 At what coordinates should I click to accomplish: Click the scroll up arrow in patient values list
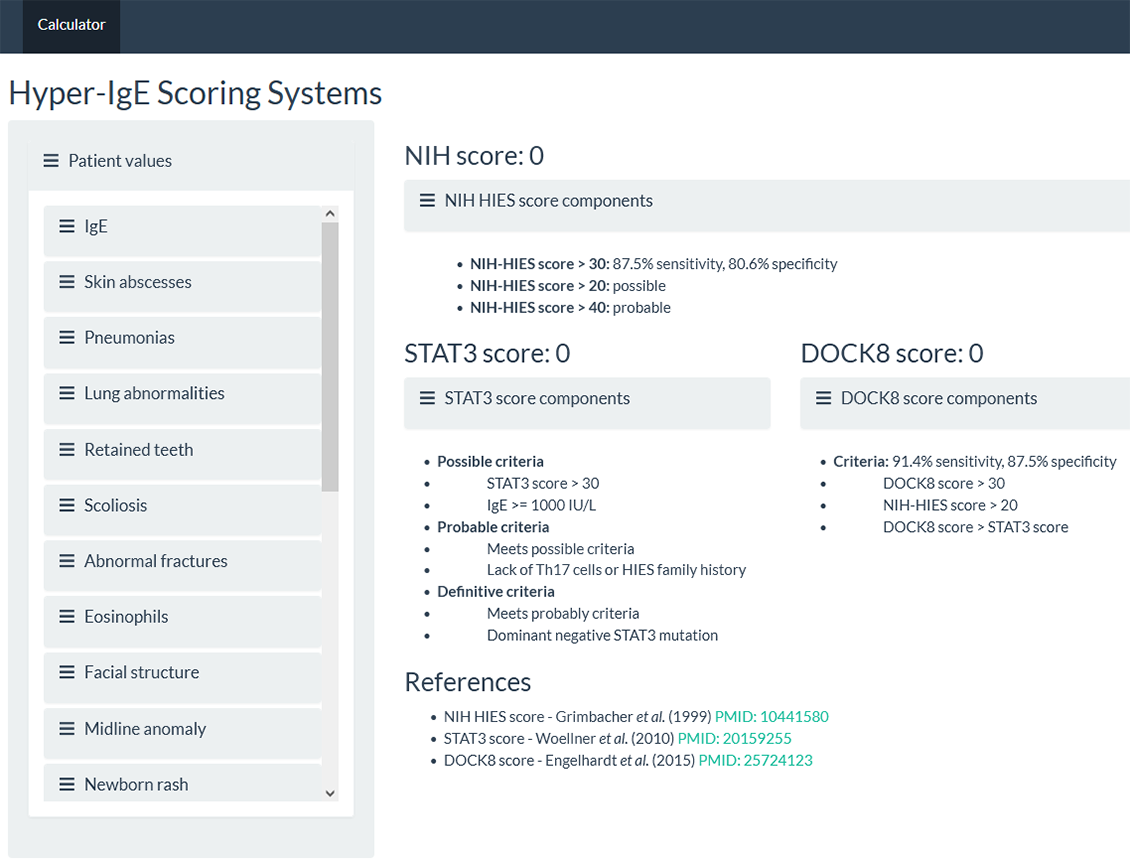[330, 214]
